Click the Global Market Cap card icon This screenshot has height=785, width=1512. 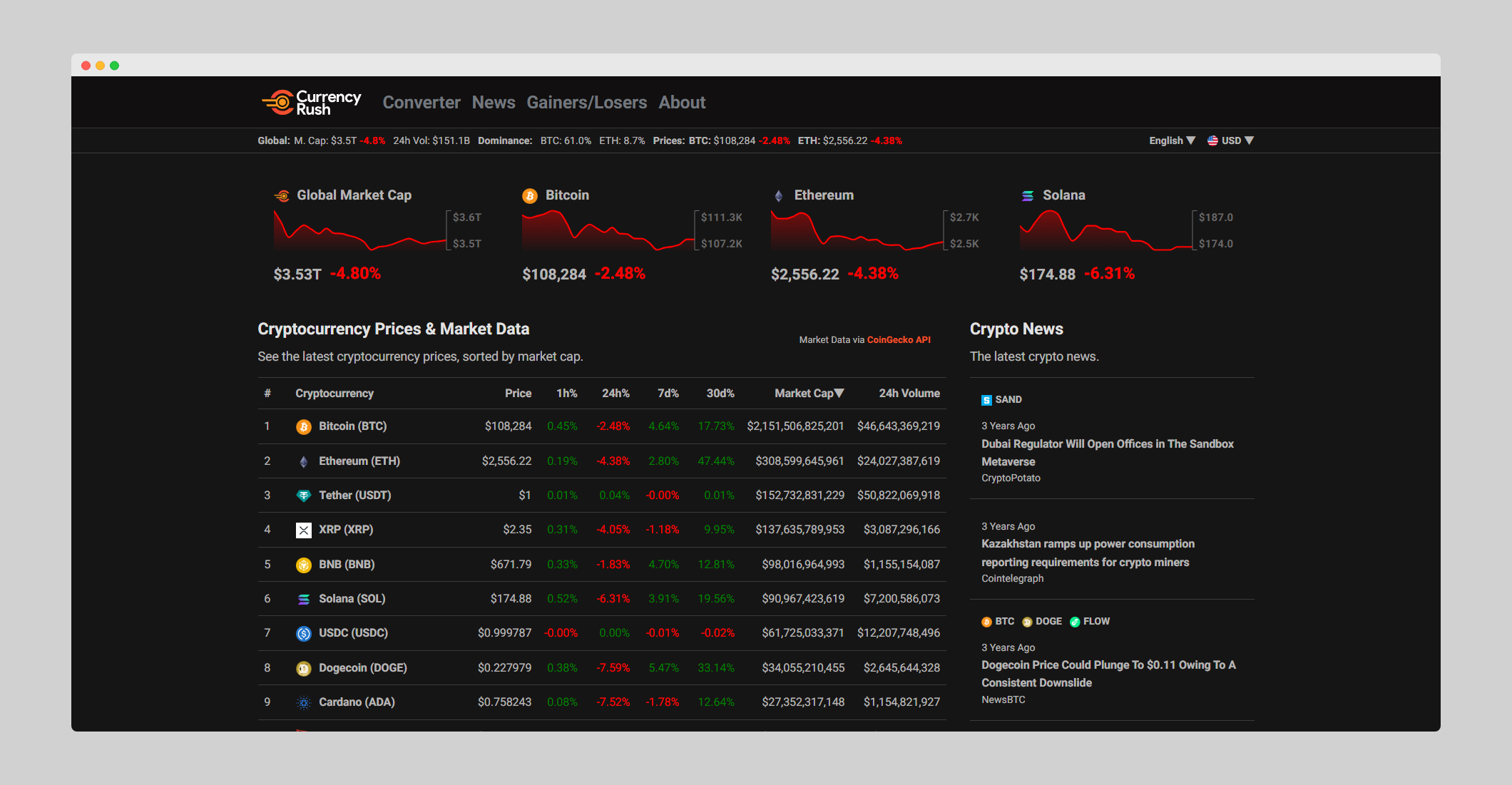282,195
